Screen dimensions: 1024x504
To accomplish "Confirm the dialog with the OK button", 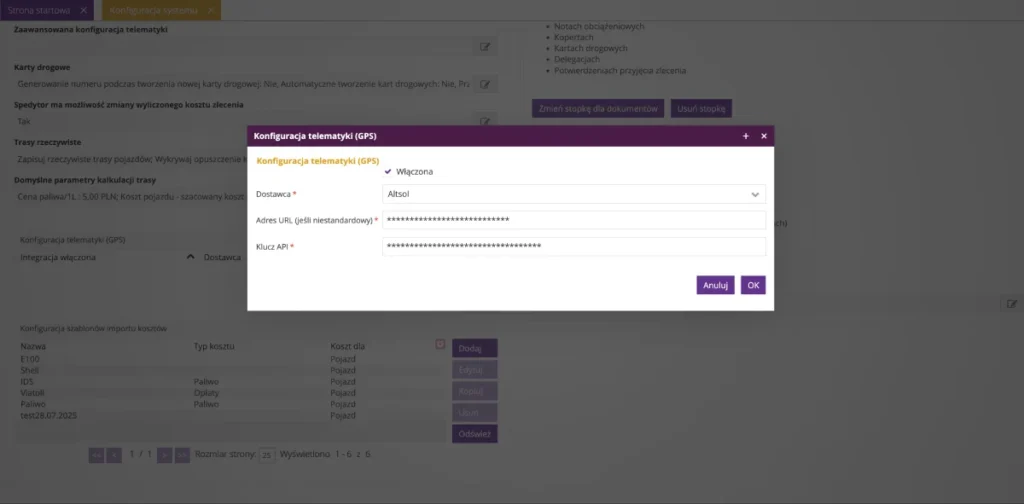I will click(x=753, y=285).
